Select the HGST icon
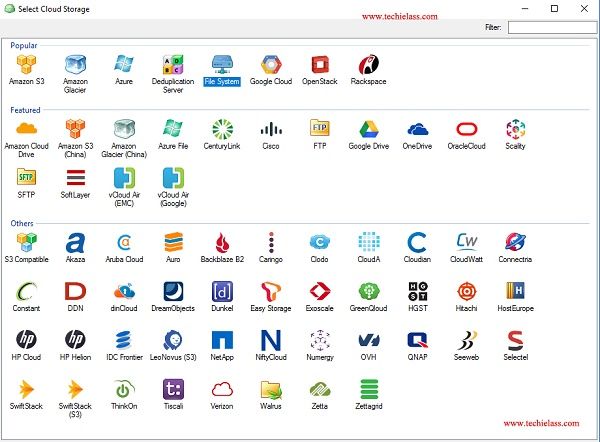600x442 pixels. click(x=418, y=291)
